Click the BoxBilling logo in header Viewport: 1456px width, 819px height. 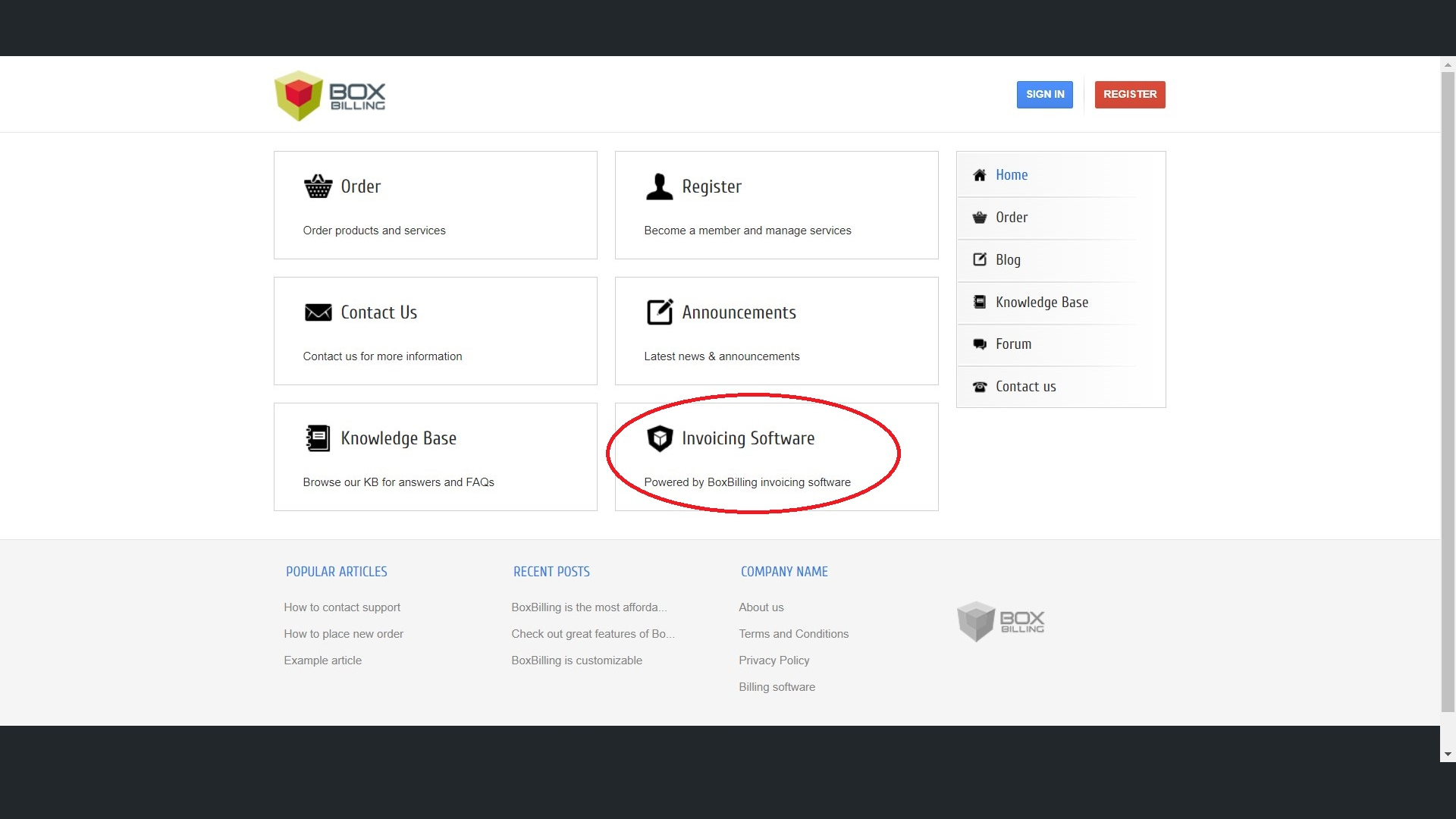(330, 96)
